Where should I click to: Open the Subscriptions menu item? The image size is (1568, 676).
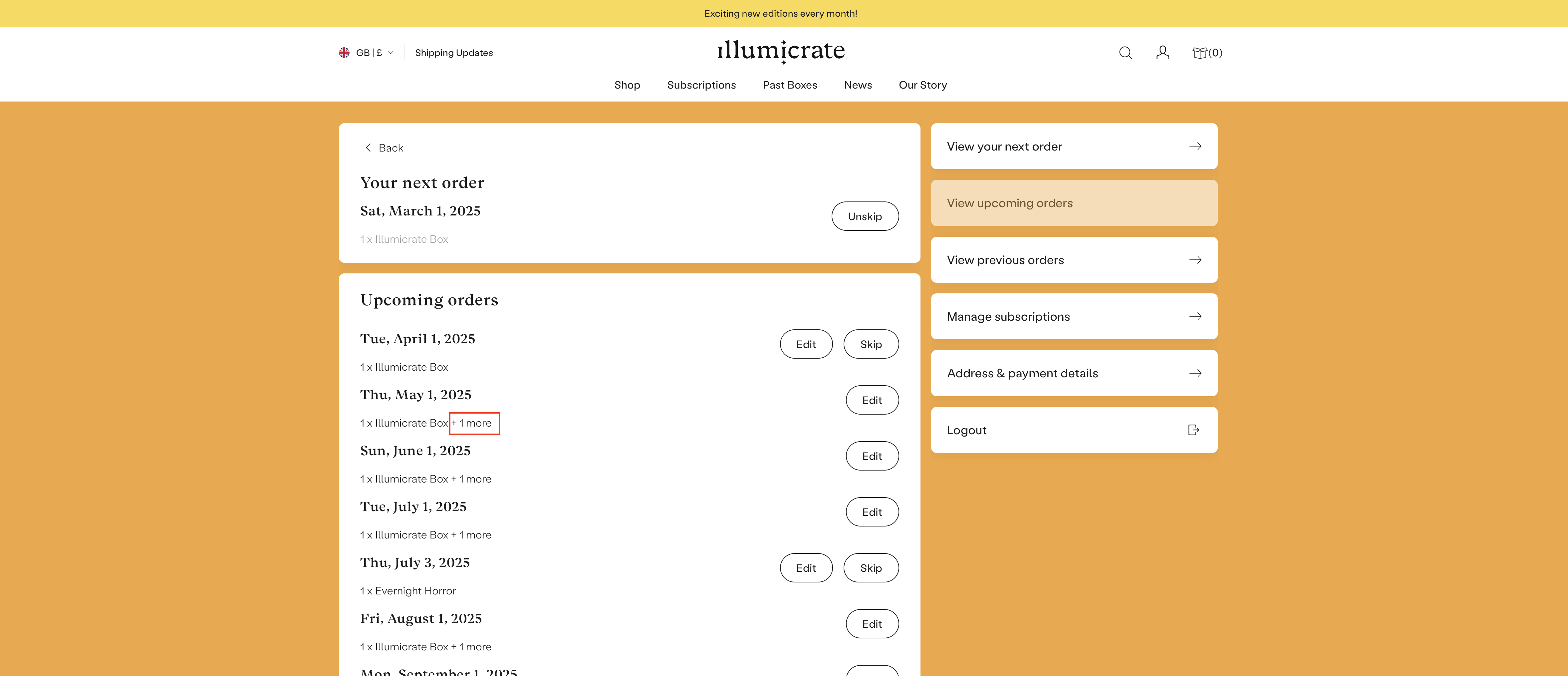coord(701,85)
